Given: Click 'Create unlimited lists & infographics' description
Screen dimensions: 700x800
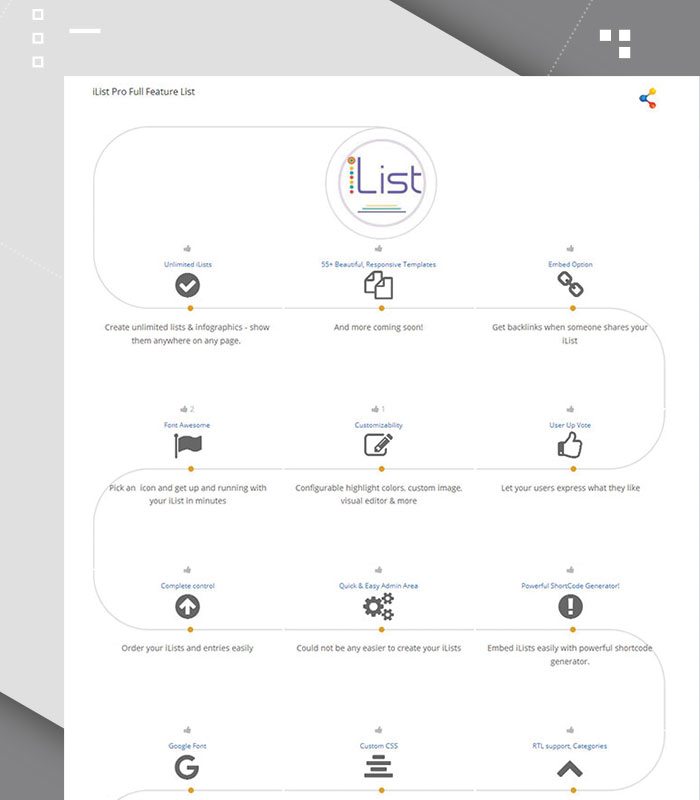Looking at the screenshot, I should tap(187, 334).
